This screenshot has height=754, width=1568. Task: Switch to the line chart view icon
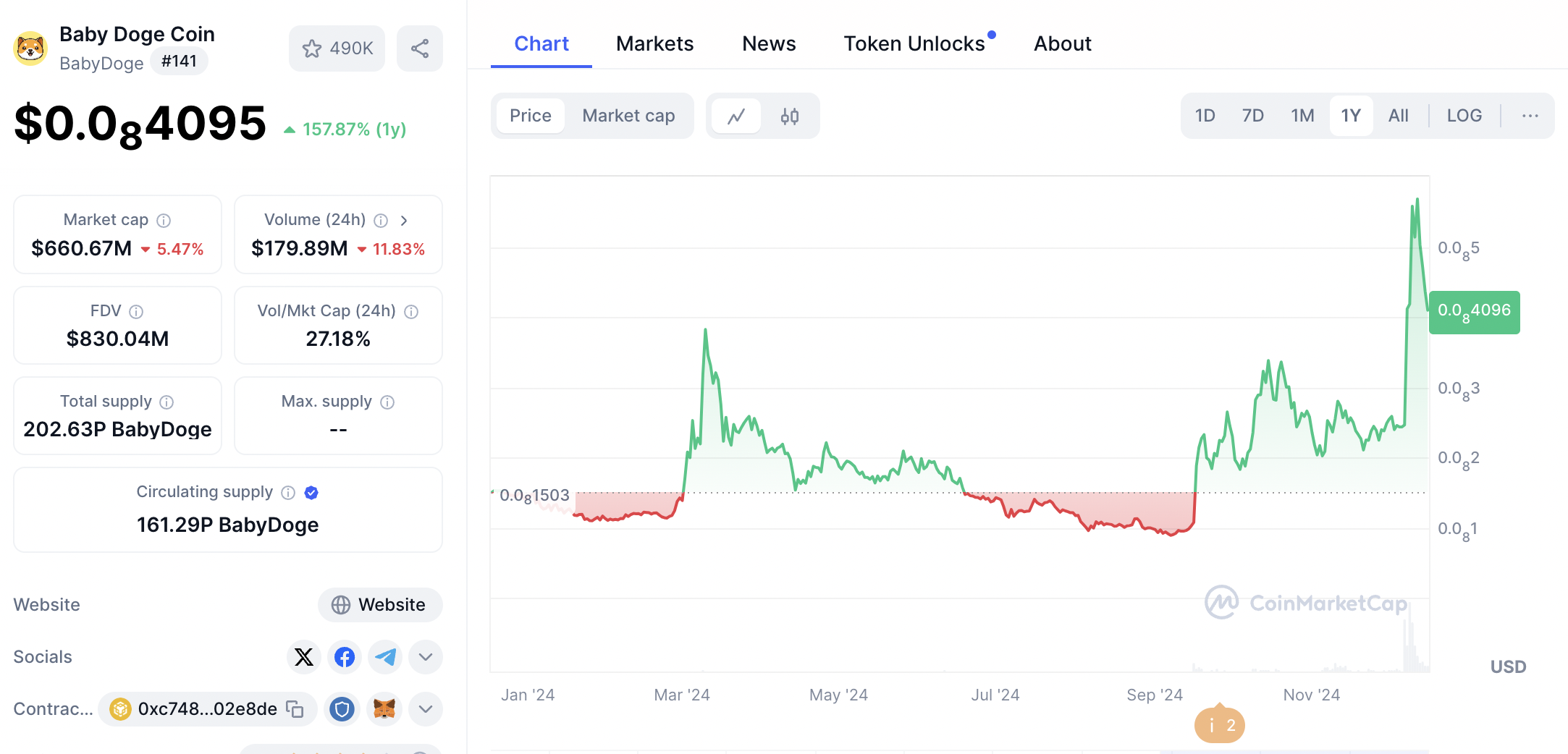[736, 116]
